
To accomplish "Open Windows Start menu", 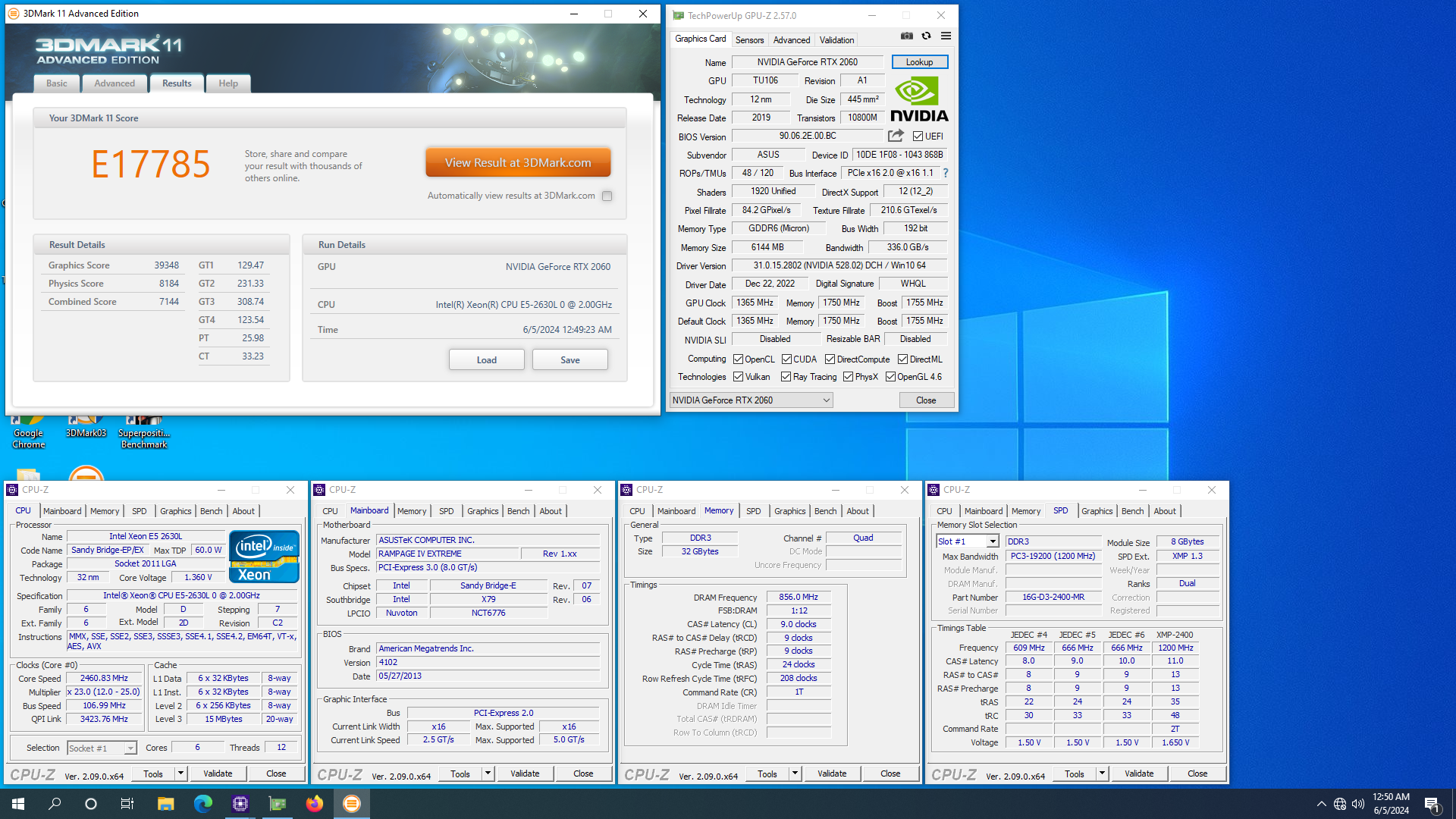I will click(18, 804).
